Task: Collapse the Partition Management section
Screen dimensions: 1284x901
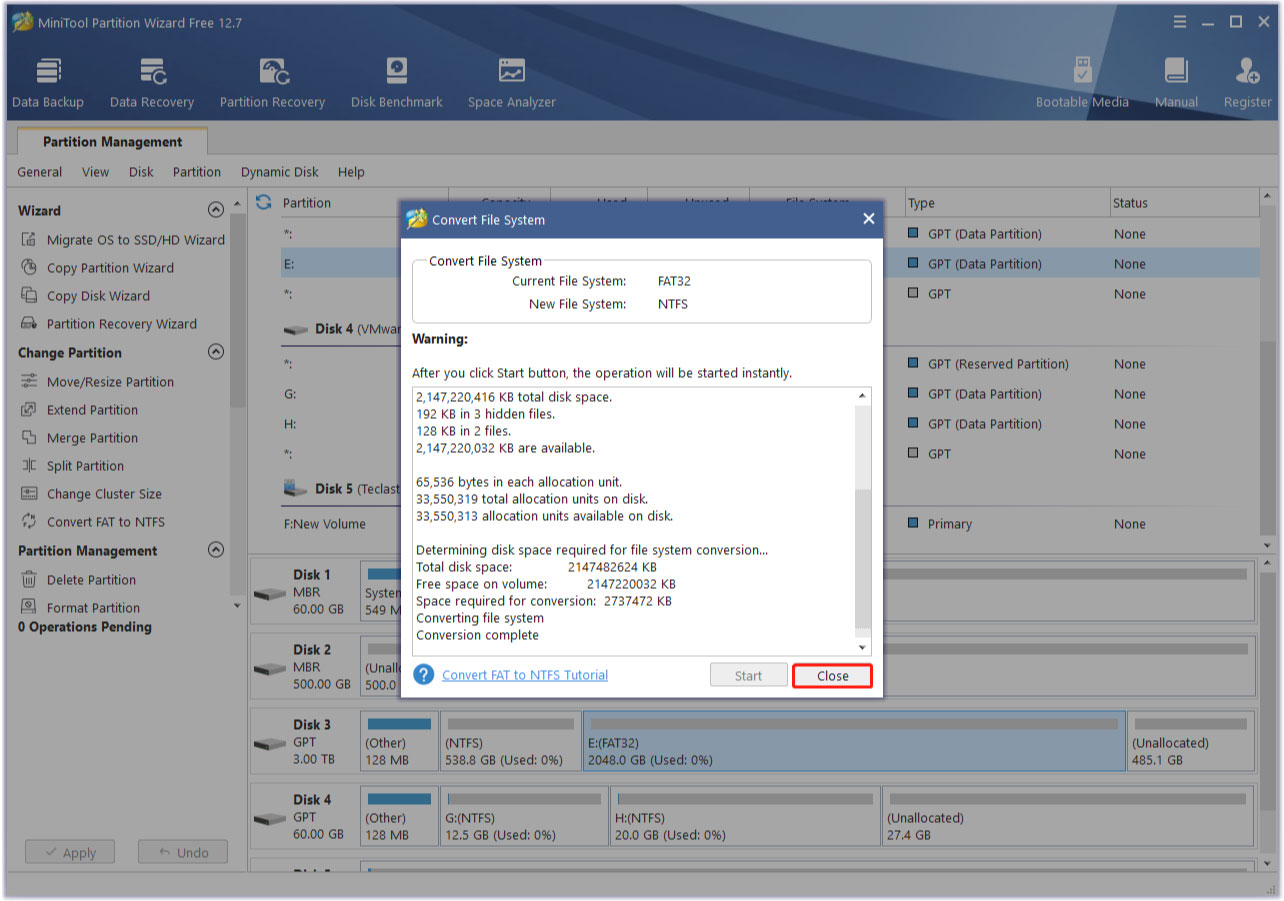Action: coord(216,550)
